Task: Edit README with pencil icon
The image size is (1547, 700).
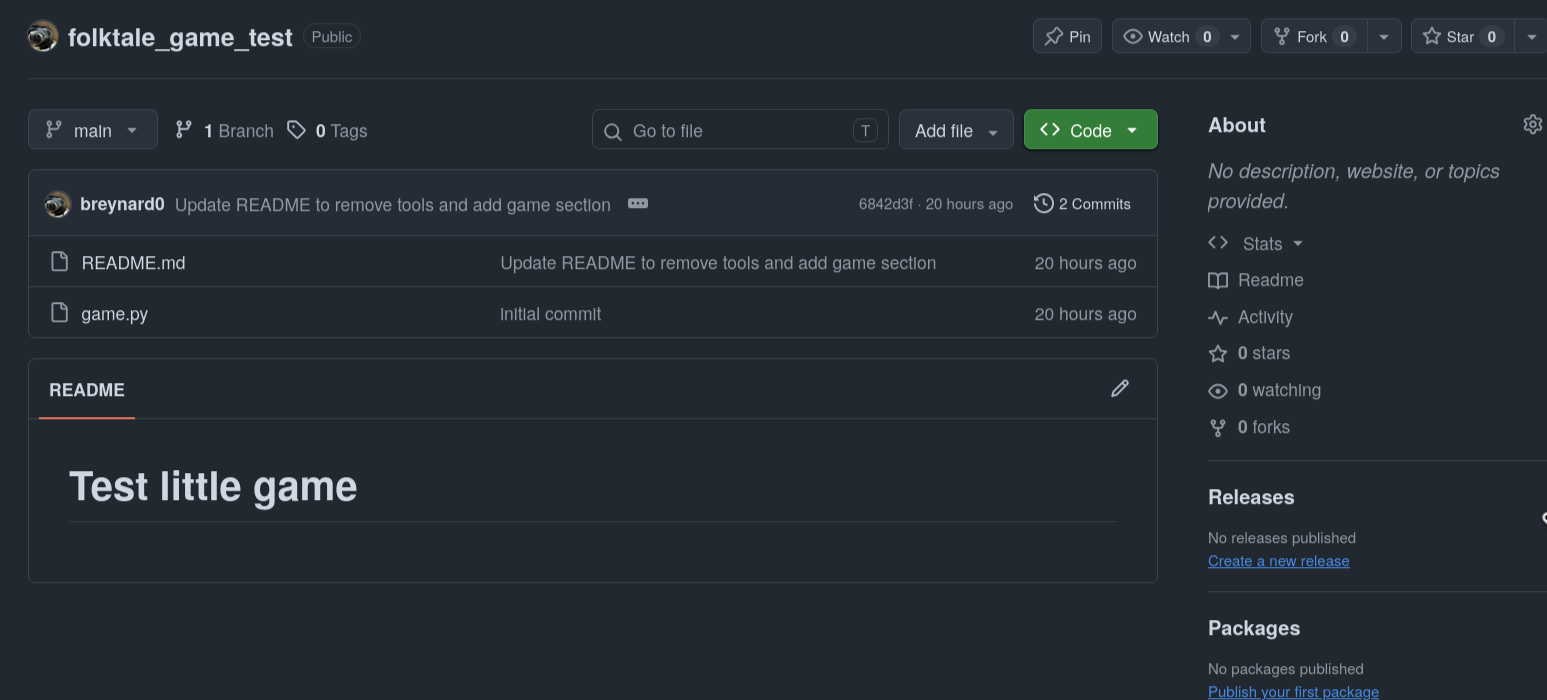Action: click(1120, 388)
